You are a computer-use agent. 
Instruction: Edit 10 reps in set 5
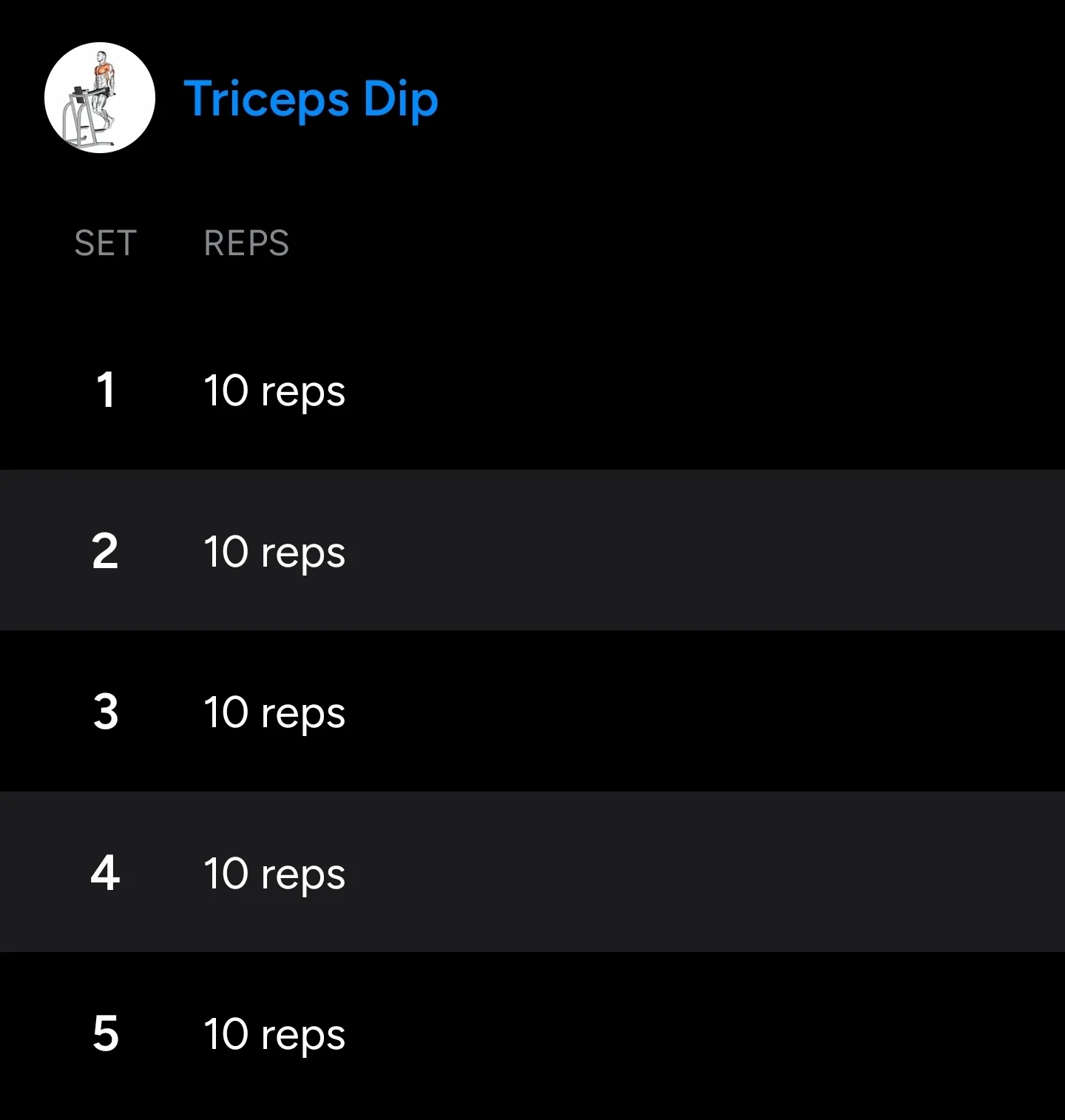tap(274, 1035)
